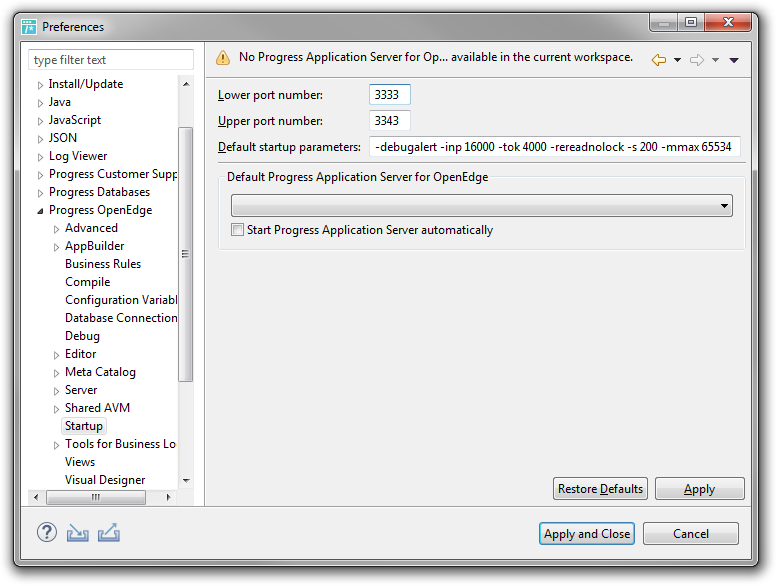Open Configuration Variables preference page
The height and width of the screenshot is (586, 777).
[x=121, y=300]
